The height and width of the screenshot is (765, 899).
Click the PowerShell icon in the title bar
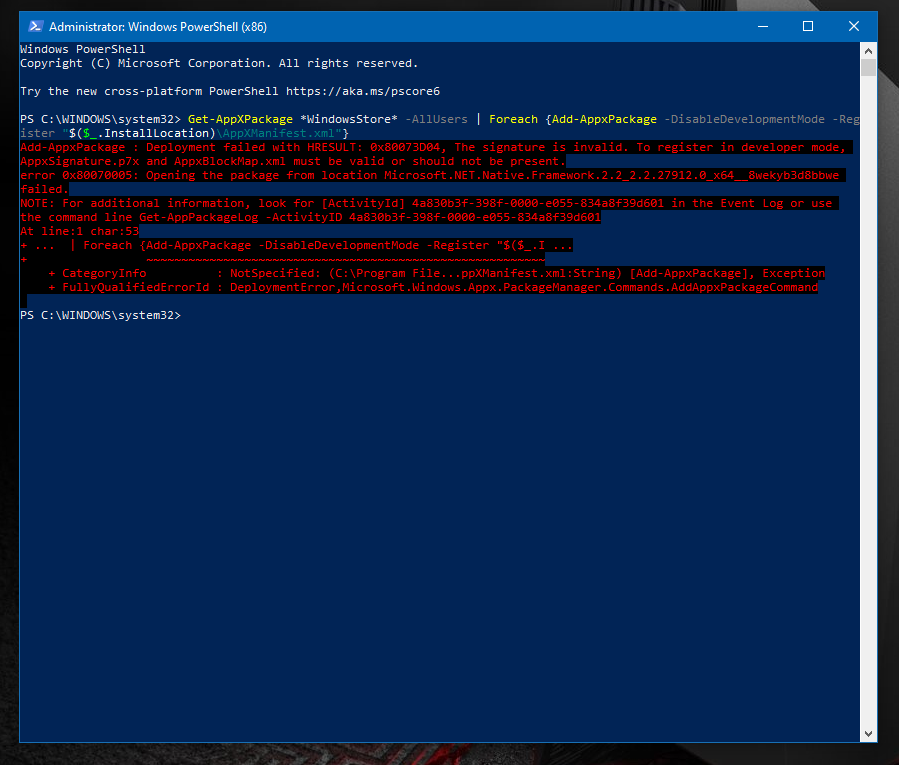pos(36,26)
